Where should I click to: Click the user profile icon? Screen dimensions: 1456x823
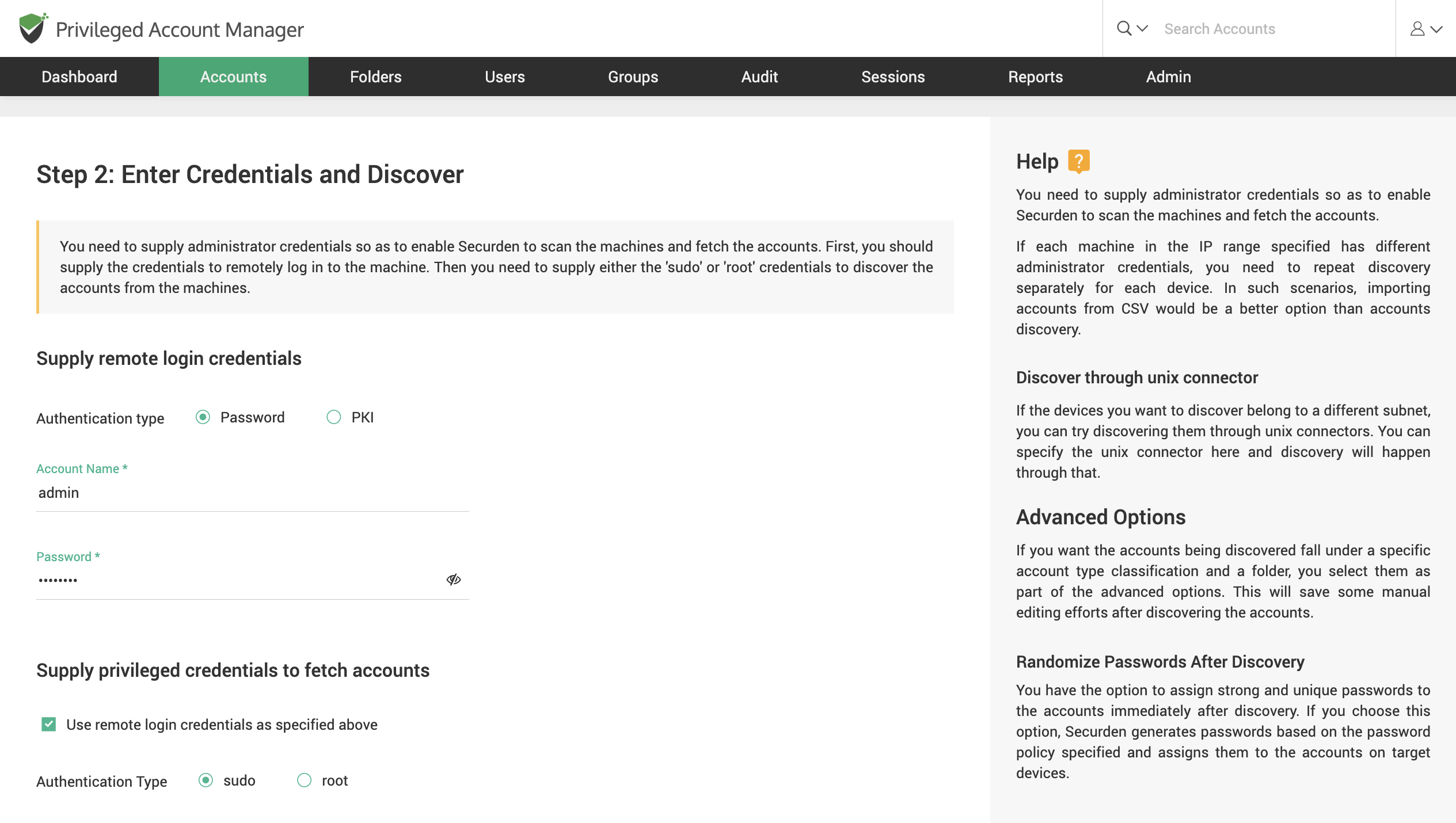click(1418, 28)
